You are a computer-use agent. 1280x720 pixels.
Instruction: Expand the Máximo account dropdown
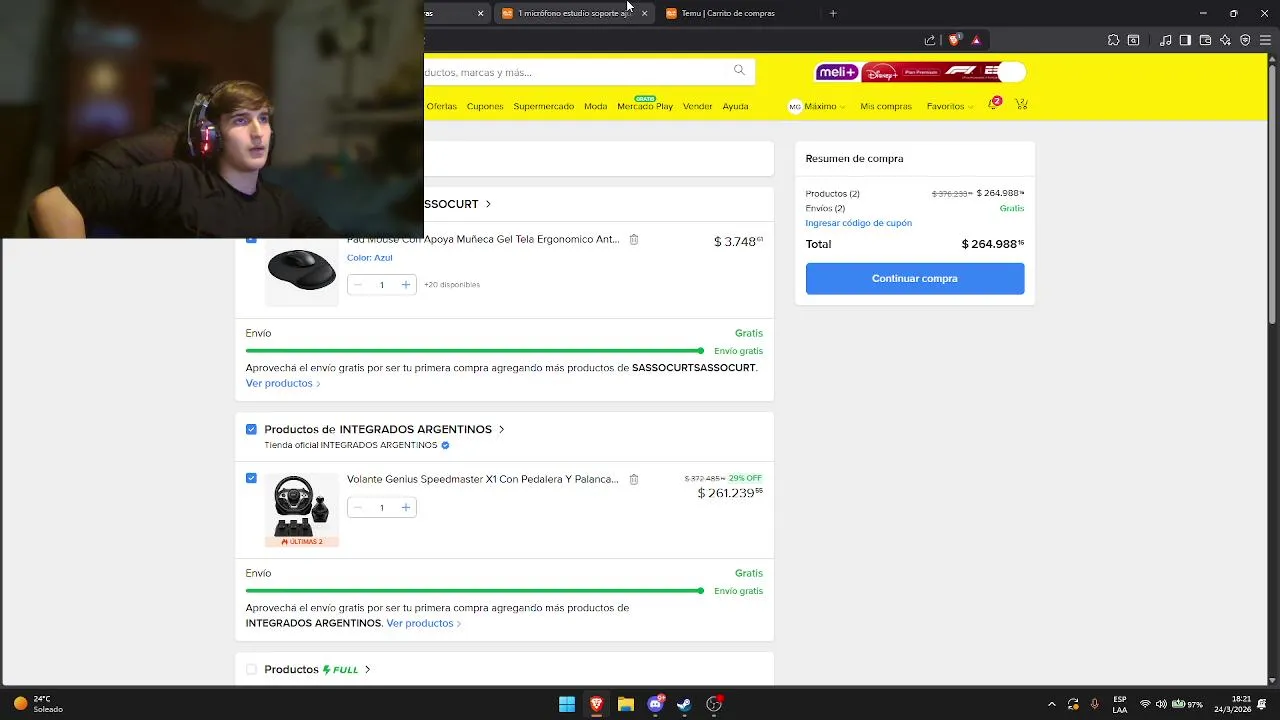tap(817, 106)
